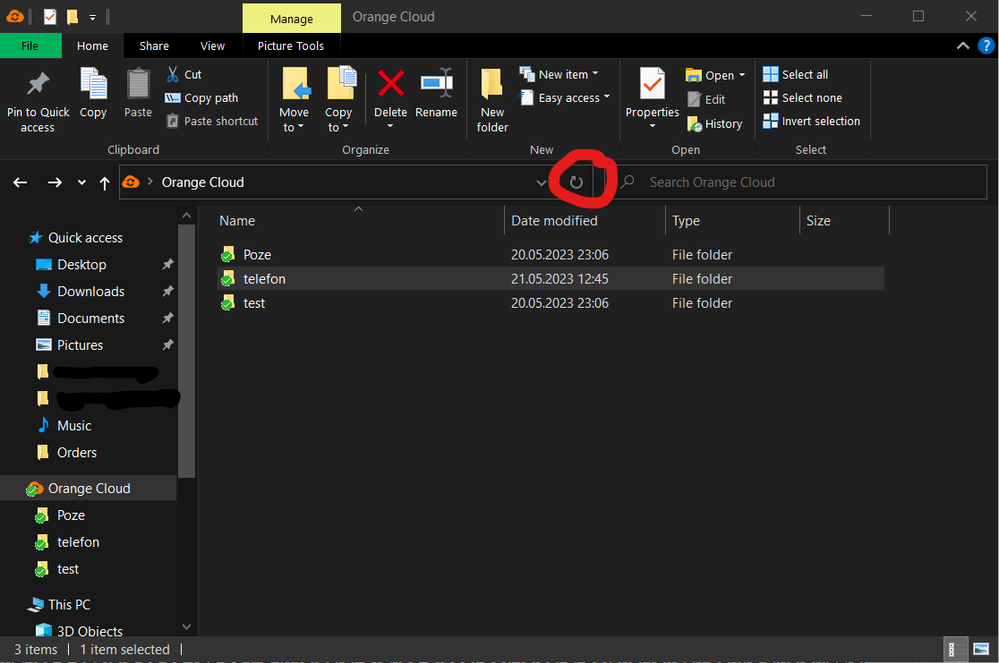999x663 pixels.
Task: Click the Refresh button in address bar
Action: (576, 182)
